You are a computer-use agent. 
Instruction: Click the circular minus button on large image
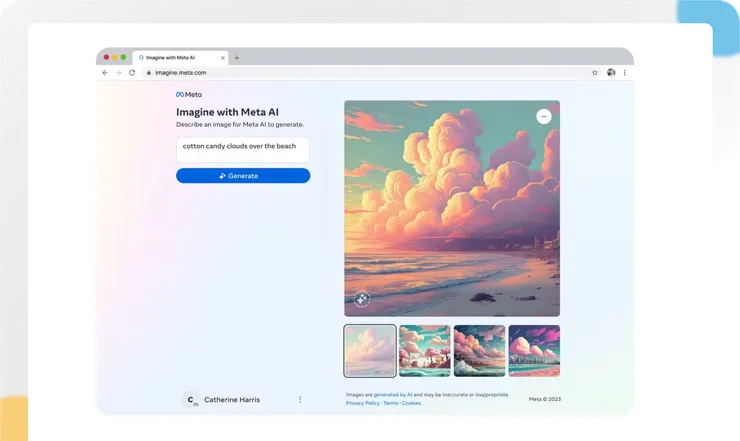[x=544, y=116]
